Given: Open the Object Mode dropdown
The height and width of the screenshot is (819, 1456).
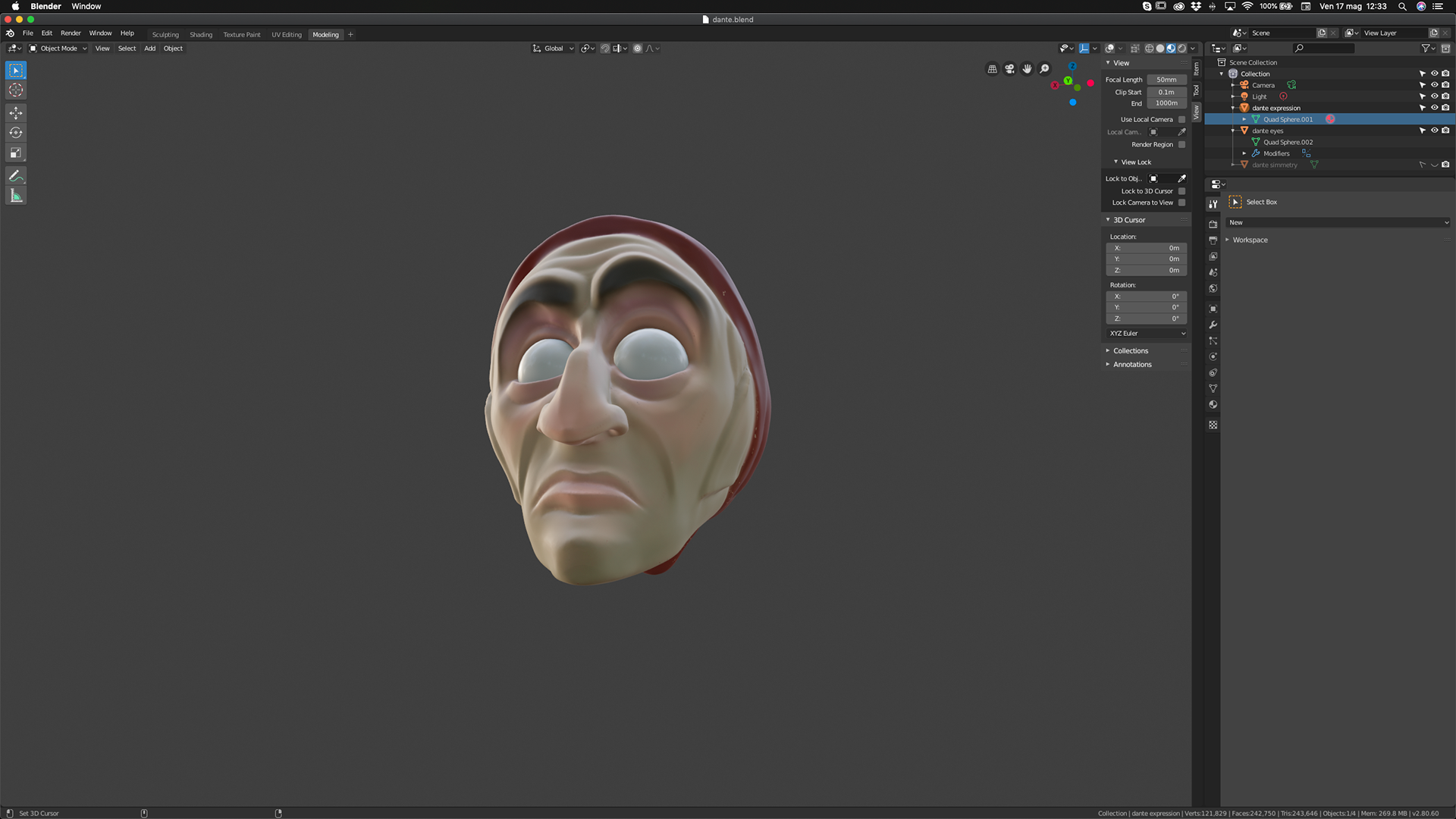Looking at the screenshot, I should [58, 49].
